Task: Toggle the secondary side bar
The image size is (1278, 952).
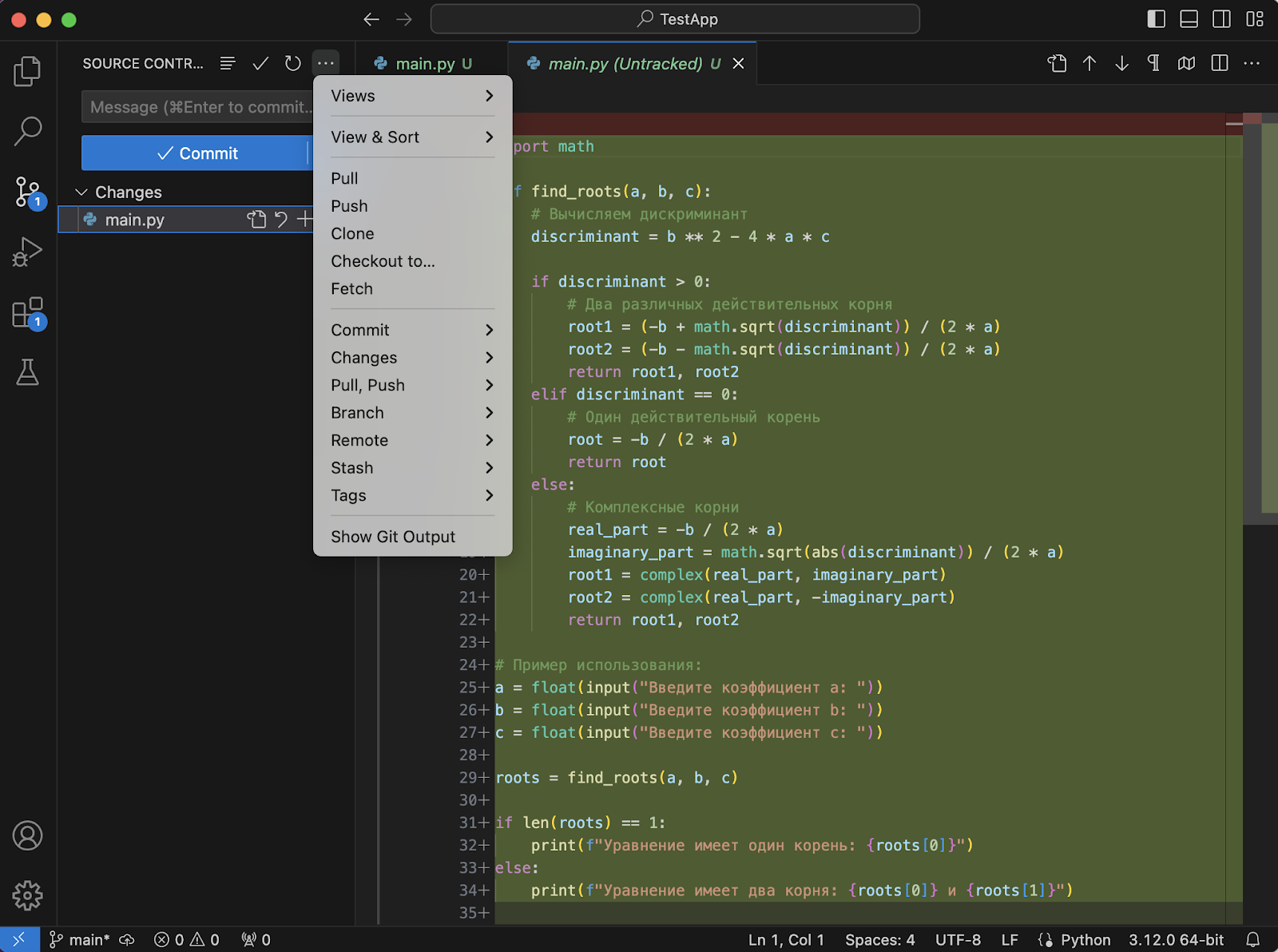Action: (x=1222, y=19)
